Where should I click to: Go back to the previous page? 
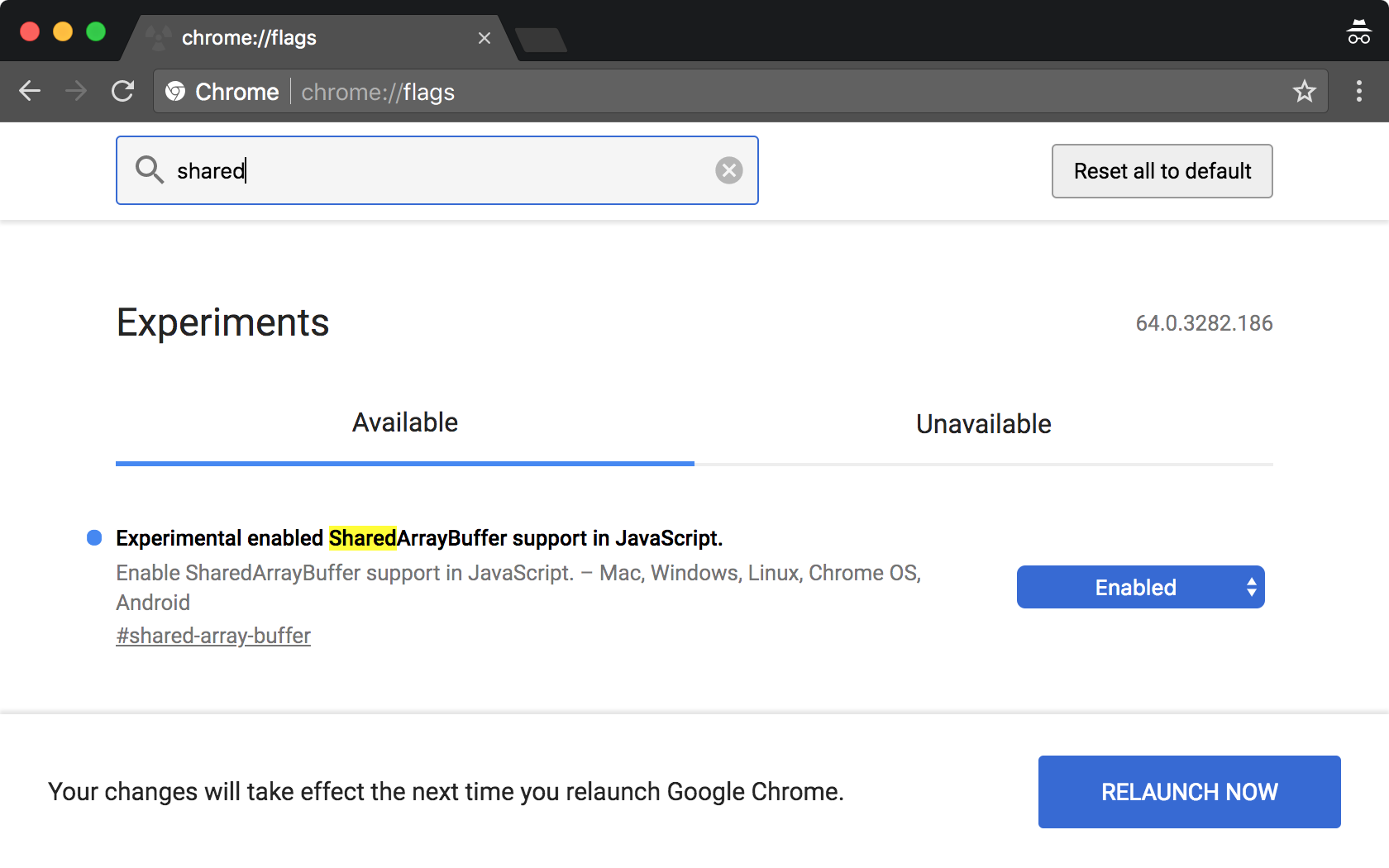[x=30, y=91]
